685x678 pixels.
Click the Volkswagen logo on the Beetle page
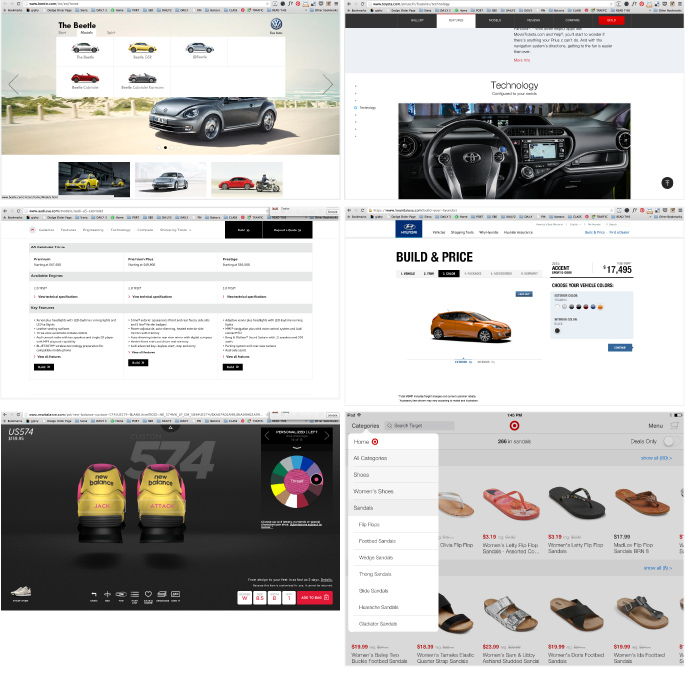click(x=276, y=24)
